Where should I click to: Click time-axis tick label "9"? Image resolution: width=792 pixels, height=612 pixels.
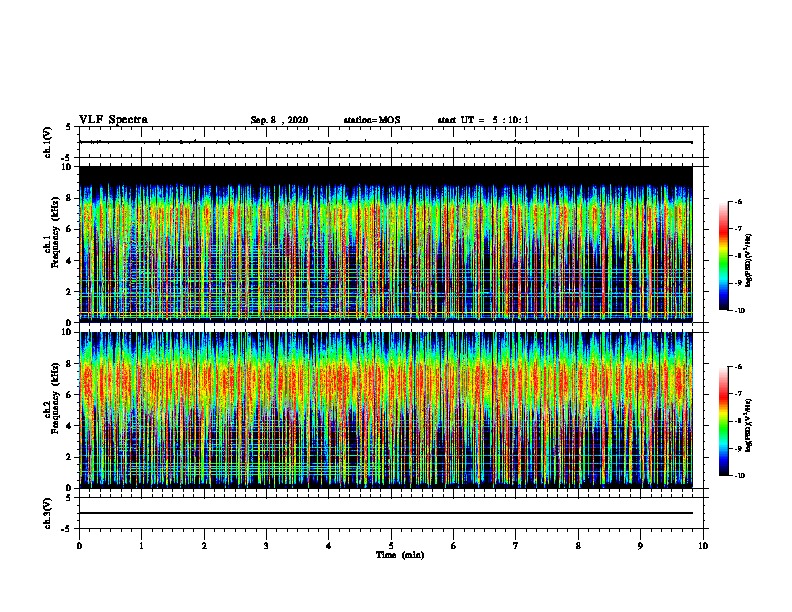[x=640, y=545]
